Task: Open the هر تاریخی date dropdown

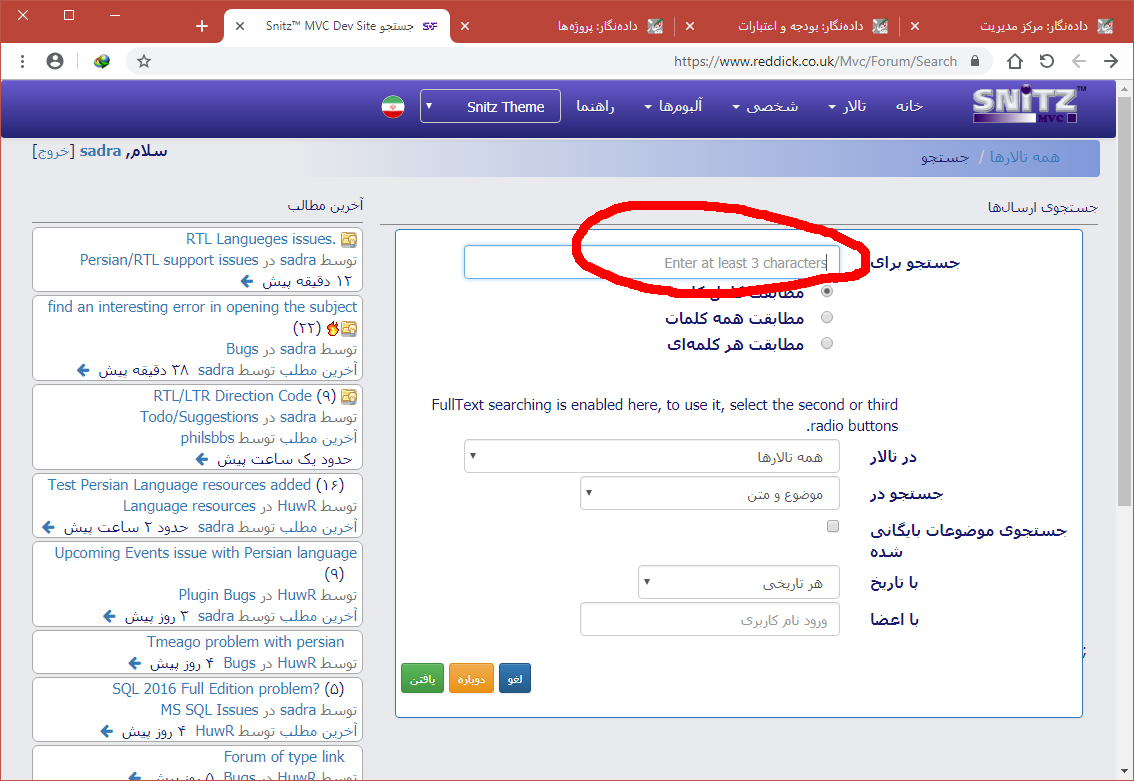Action: [738, 582]
